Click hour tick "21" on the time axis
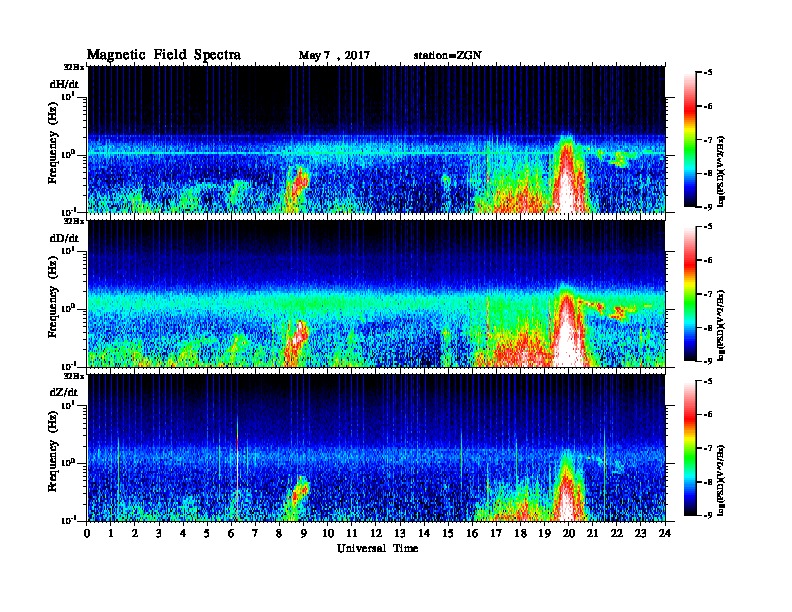The width and height of the screenshot is (792, 612). [x=592, y=534]
